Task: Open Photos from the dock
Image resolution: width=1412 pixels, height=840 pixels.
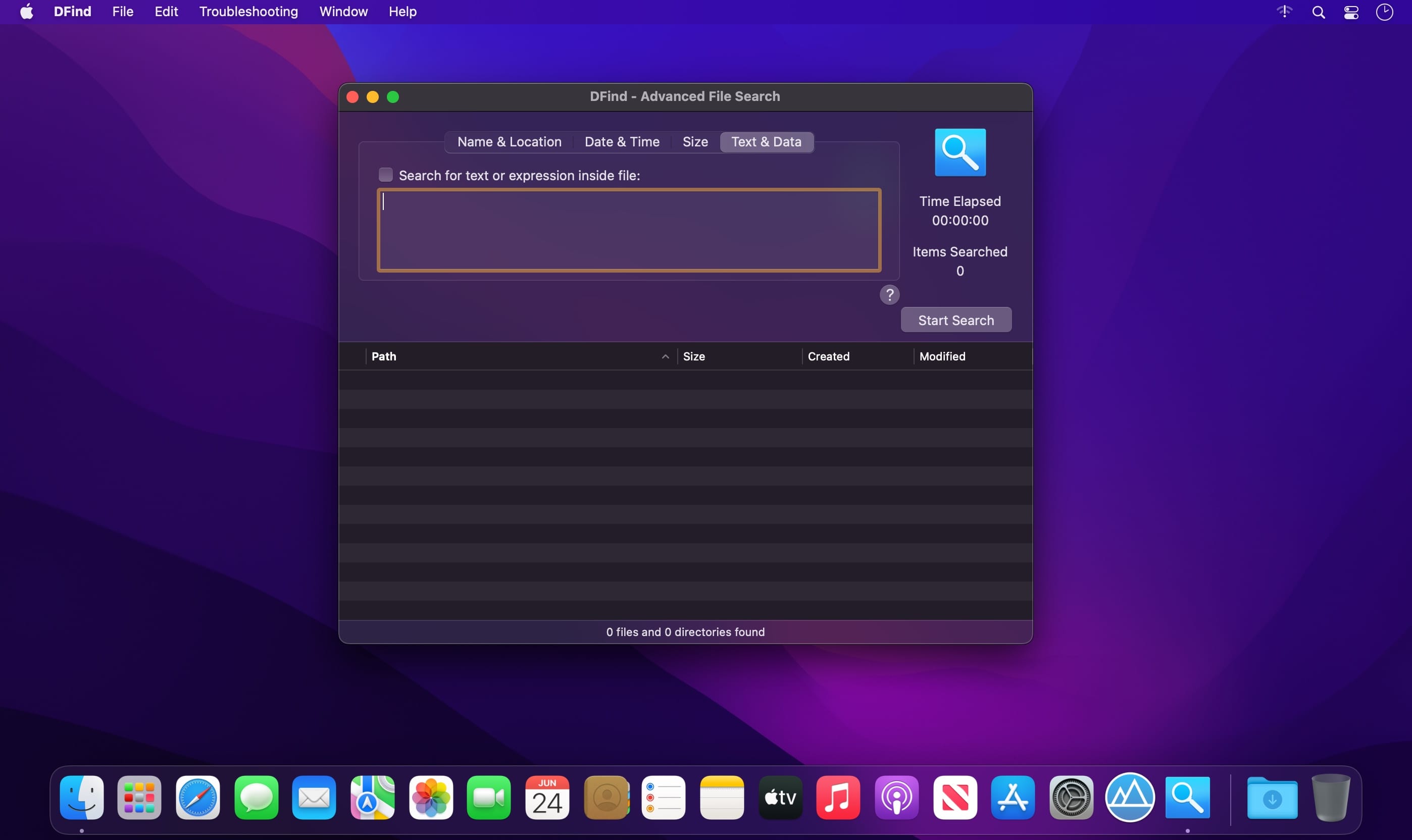Action: coord(431,798)
